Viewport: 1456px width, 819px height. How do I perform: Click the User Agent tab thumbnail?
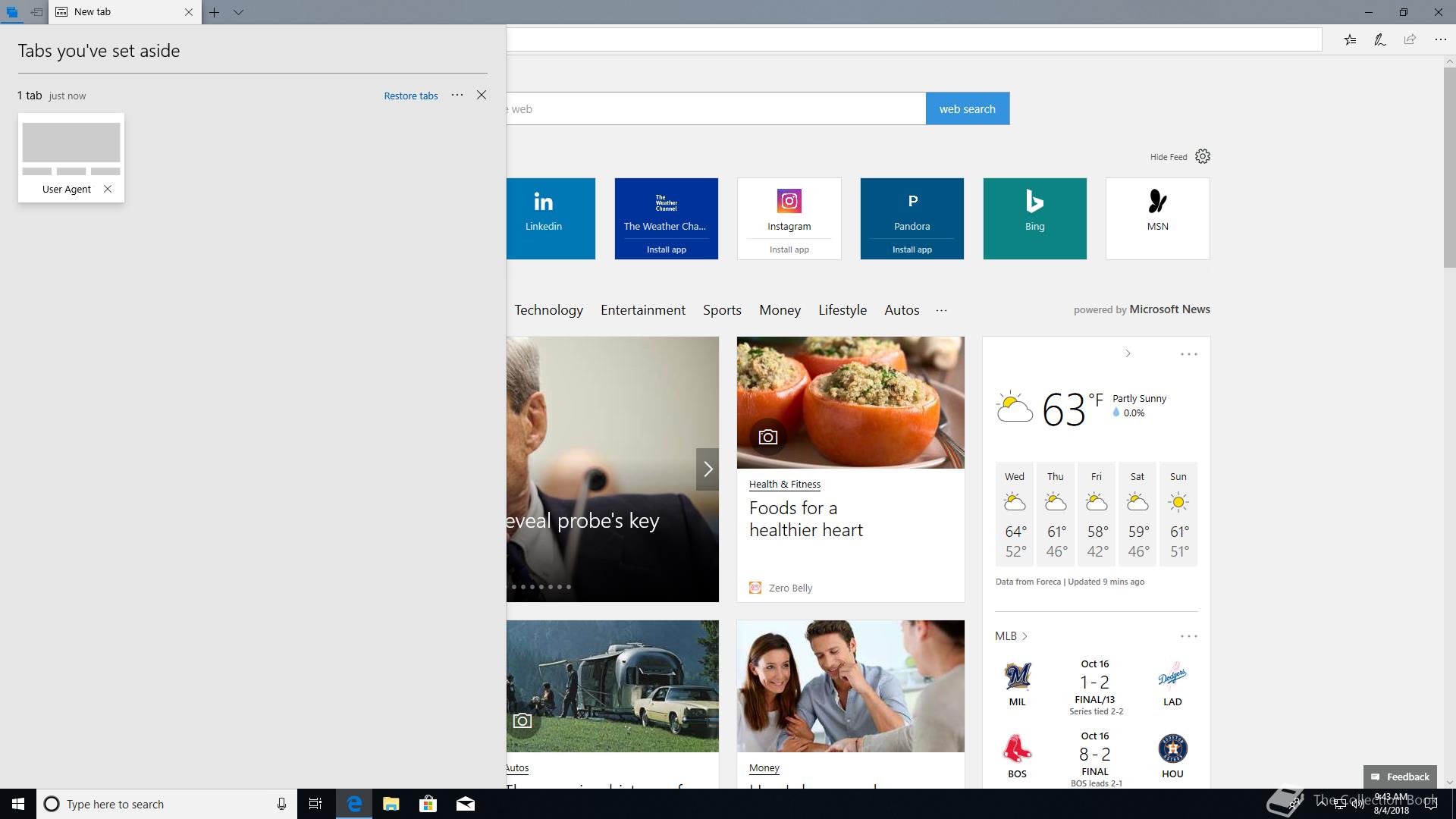pyautogui.click(x=71, y=143)
